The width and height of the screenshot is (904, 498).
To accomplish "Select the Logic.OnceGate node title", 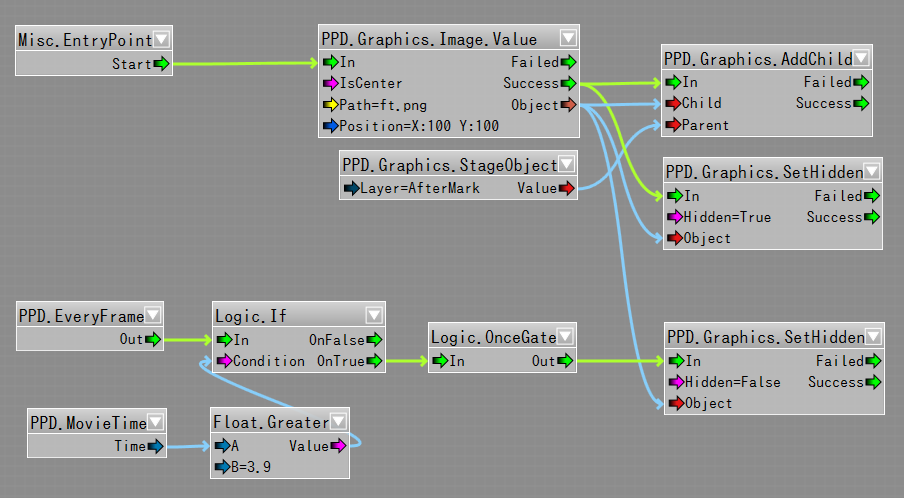I will pos(492,337).
